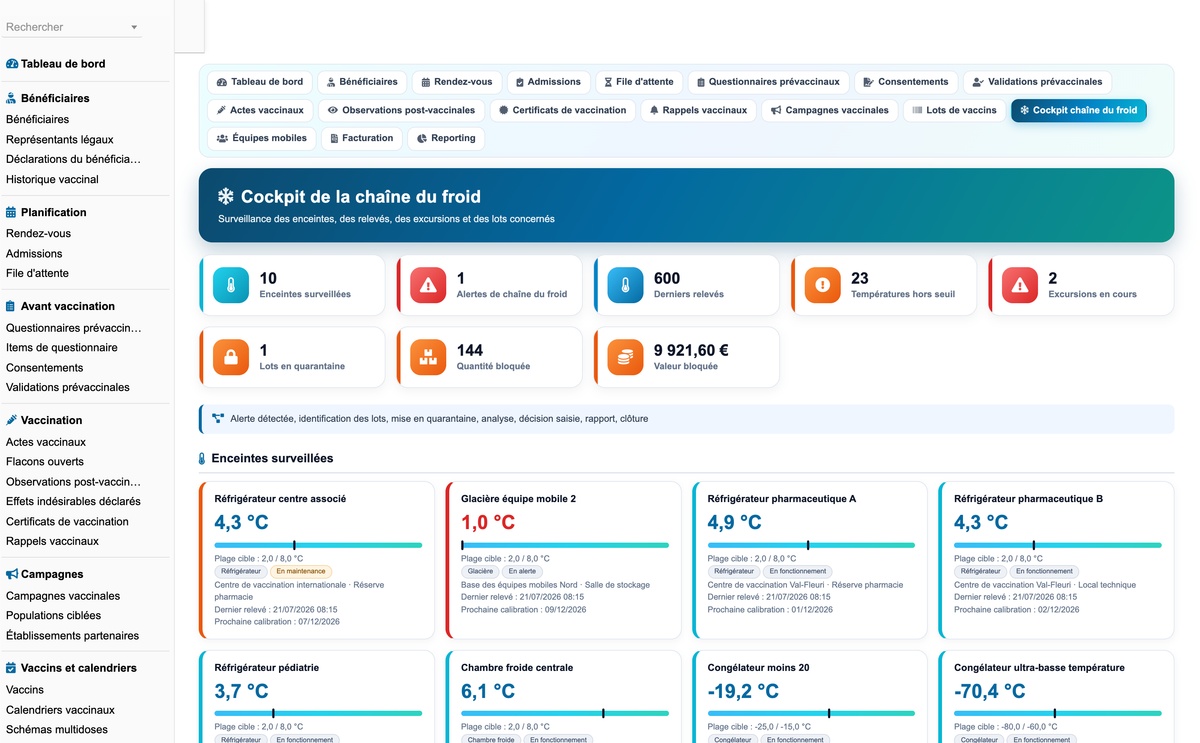
Task: Click the boxes icon for Quantité bloquée
Action: [428, 357]
